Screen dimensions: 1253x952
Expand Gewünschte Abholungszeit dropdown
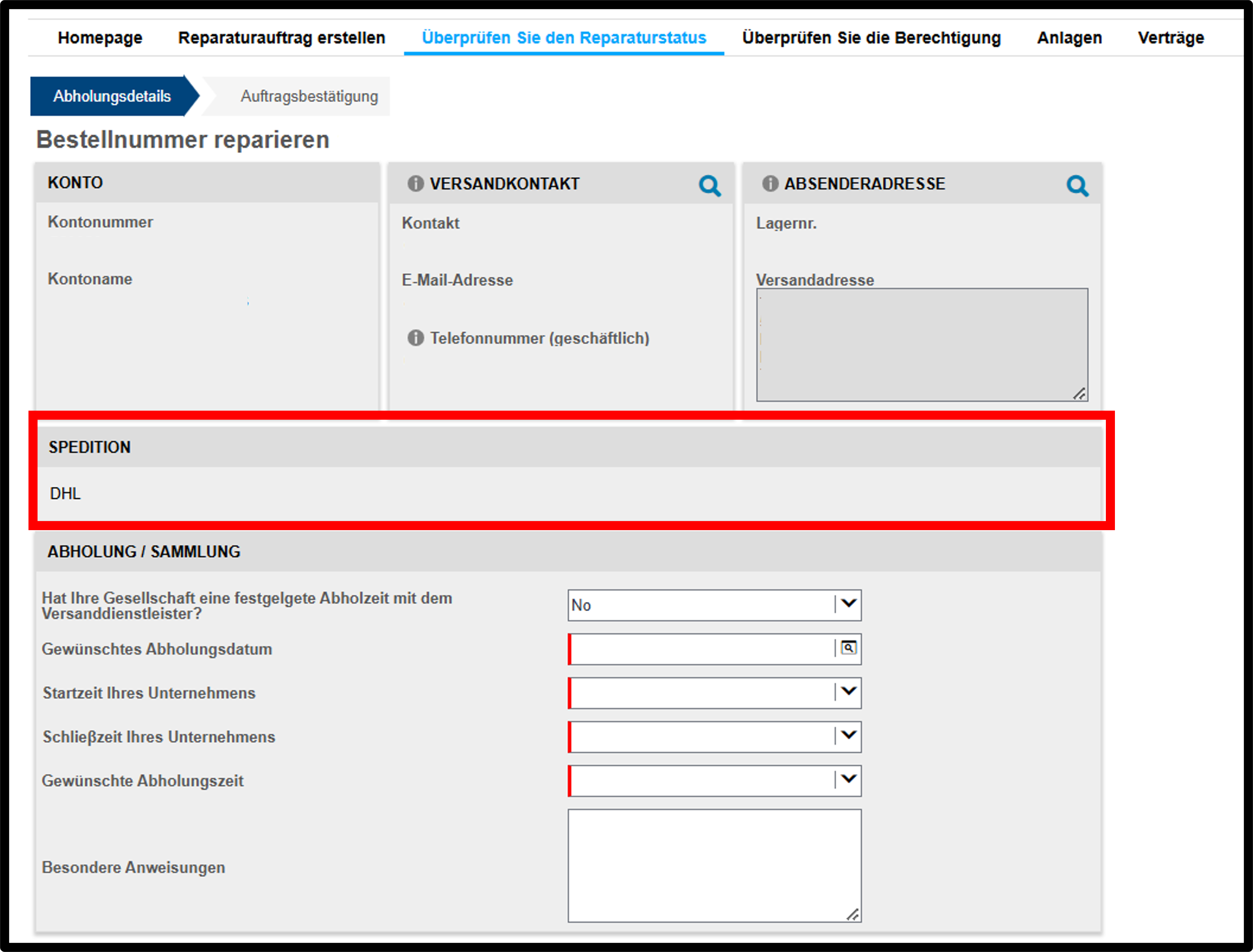coord(715,781)
